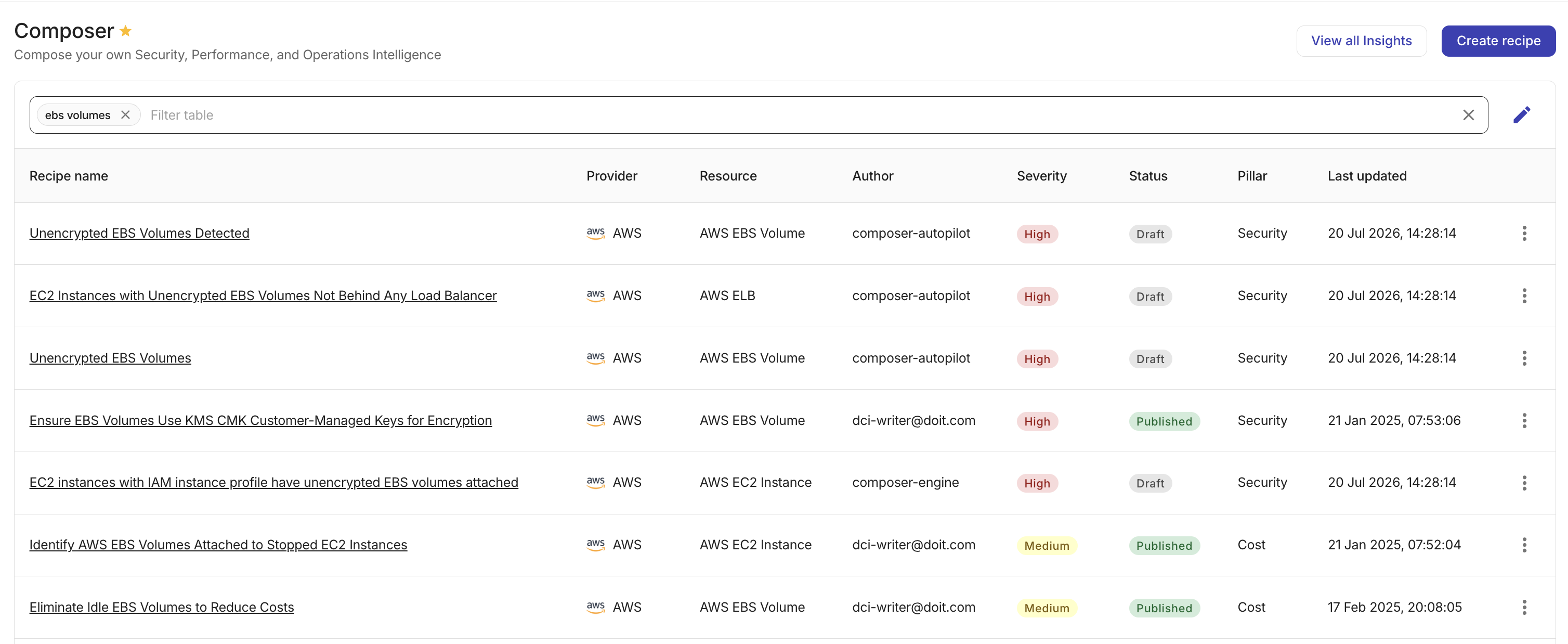
Task: Click the Recipe name column header
Action: [x=69, y=175]
